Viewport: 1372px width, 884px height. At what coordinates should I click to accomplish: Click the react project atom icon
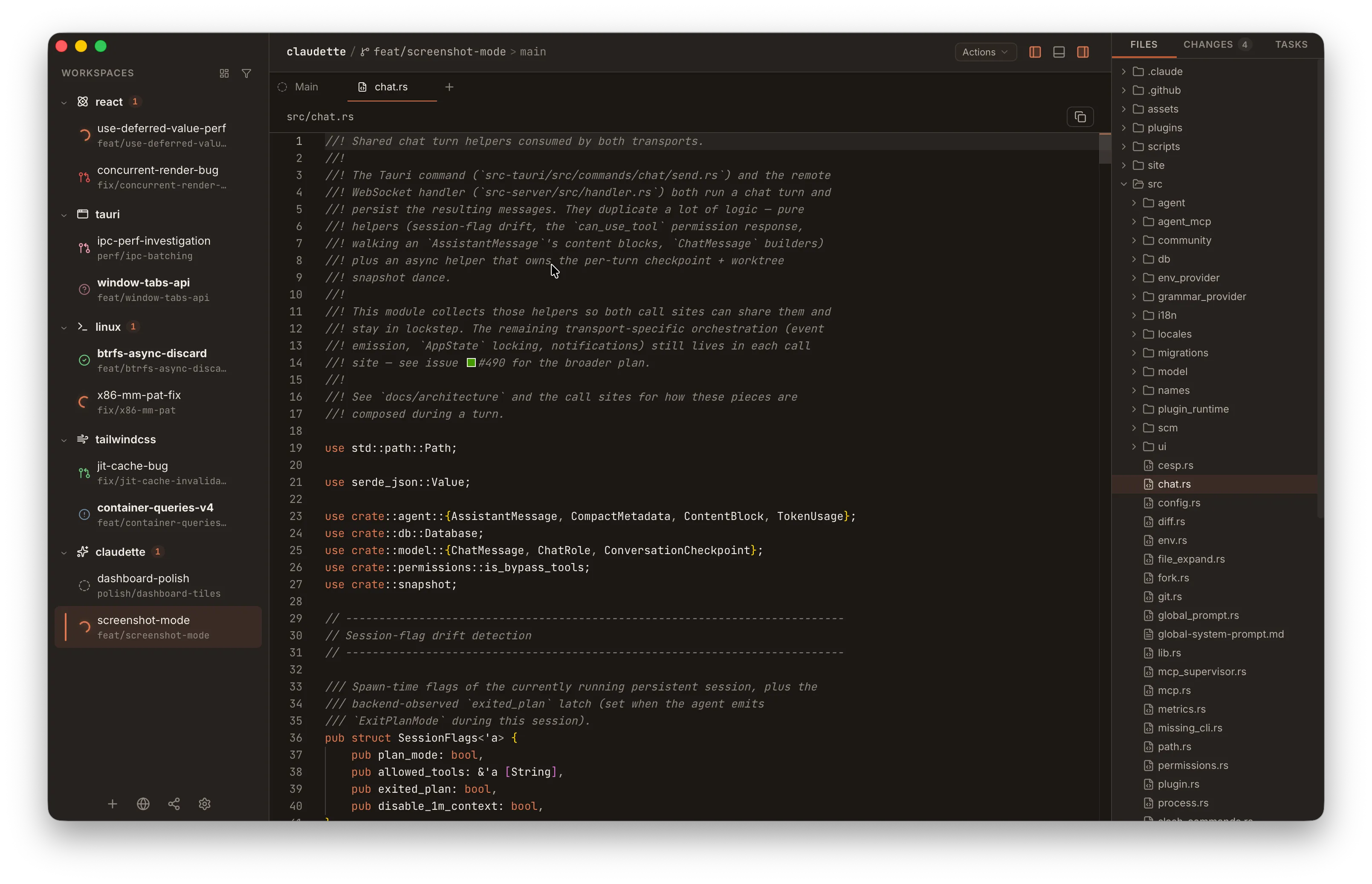[83, 101]
